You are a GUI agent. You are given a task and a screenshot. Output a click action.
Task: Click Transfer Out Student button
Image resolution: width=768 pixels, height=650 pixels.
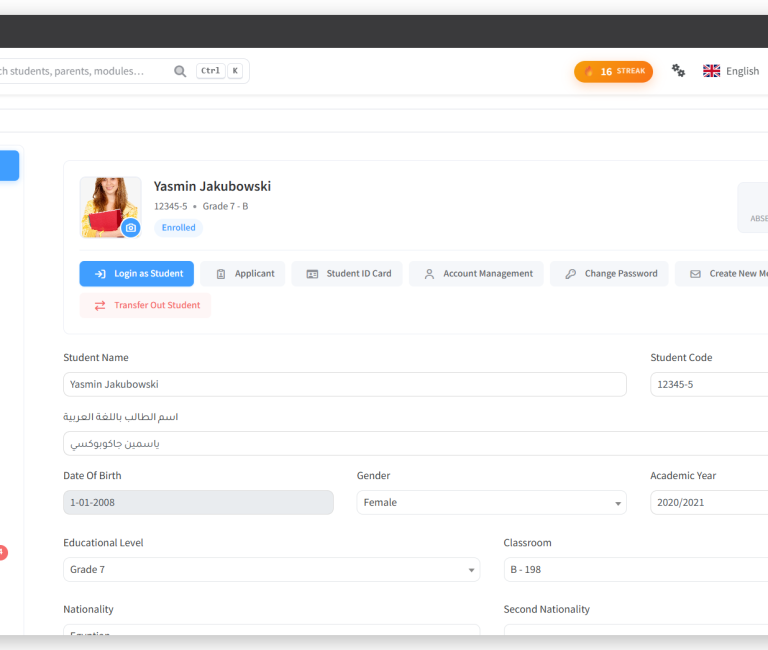pyautogui.click(x=145, y=305)
